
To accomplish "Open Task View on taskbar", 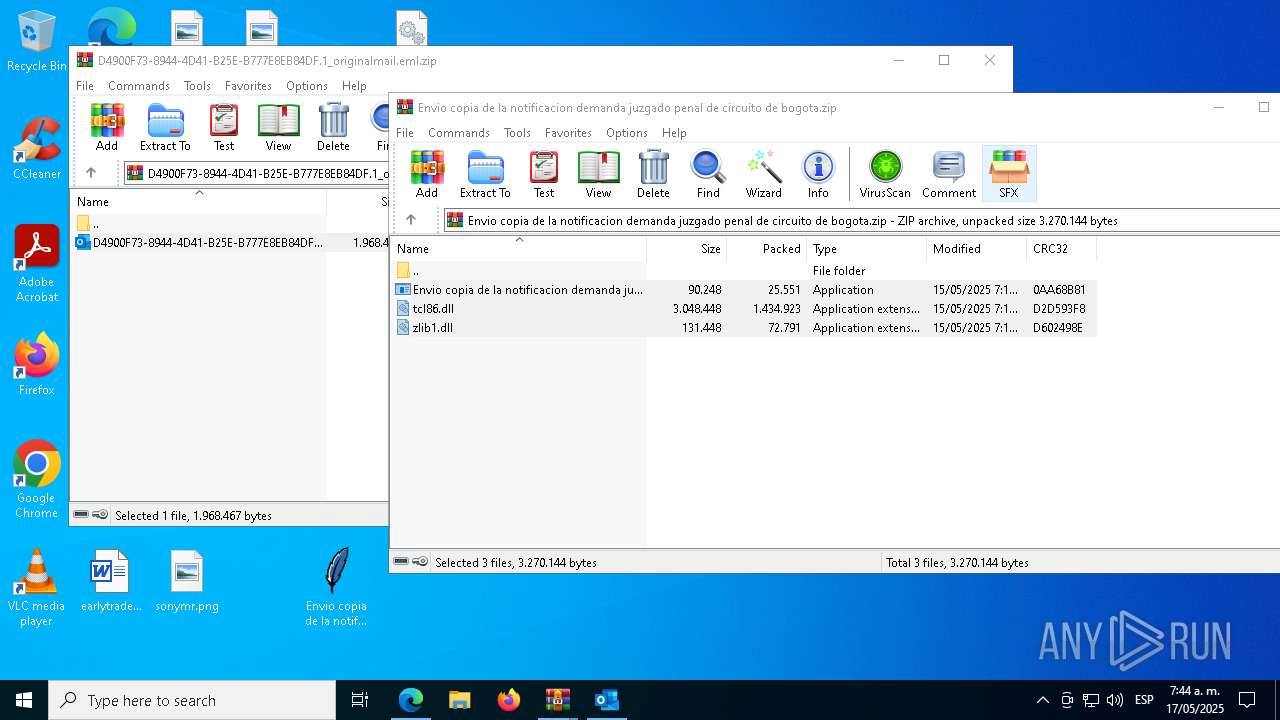I will click(x=360, y=700).
